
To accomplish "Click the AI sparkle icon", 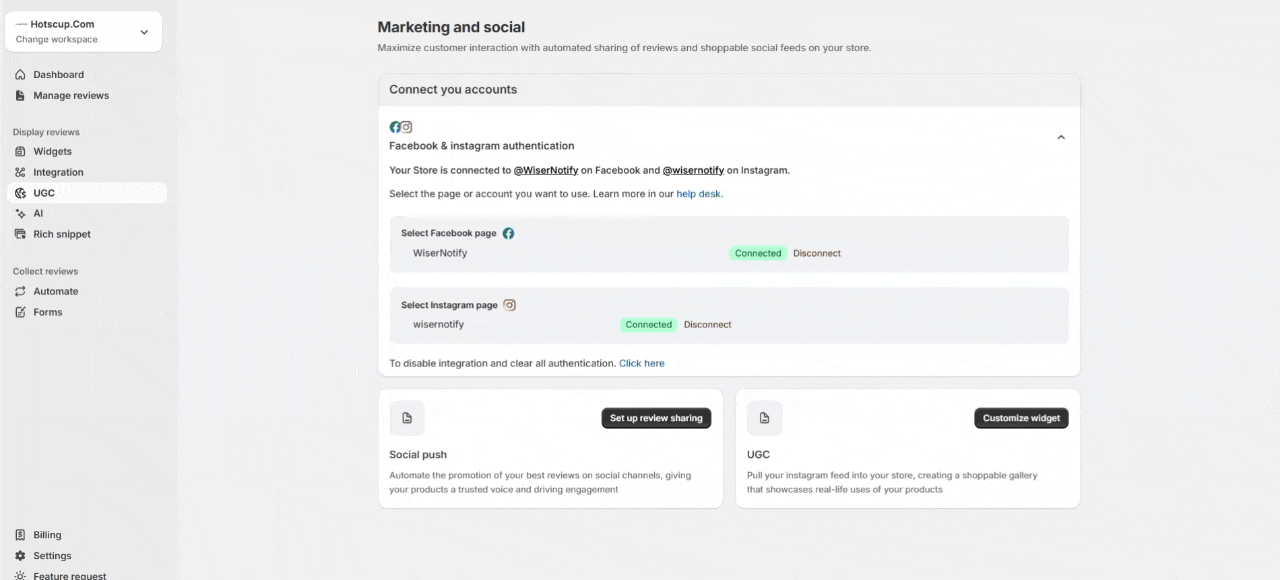I will click(x=21, y=214).
